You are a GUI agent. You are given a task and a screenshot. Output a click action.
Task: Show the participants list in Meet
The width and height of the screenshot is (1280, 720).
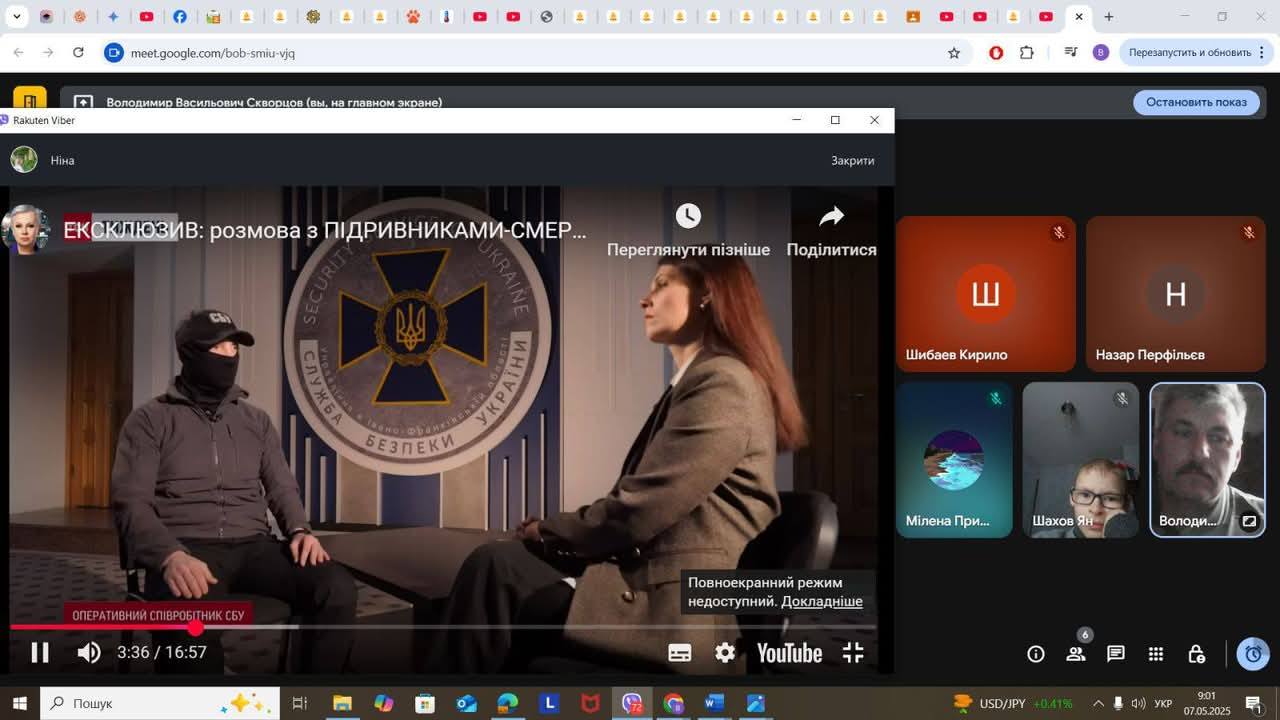coord(1076,654)
